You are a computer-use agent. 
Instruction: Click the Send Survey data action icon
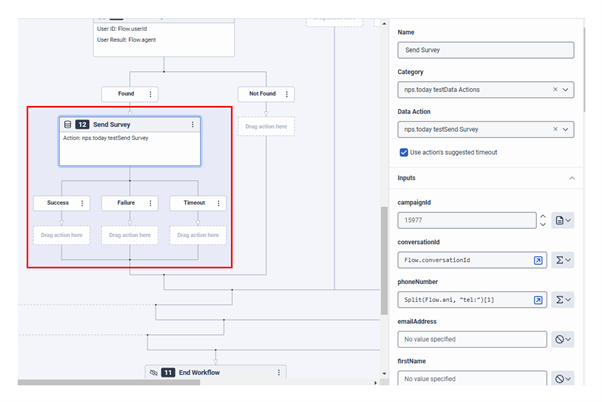coord(67,125)
